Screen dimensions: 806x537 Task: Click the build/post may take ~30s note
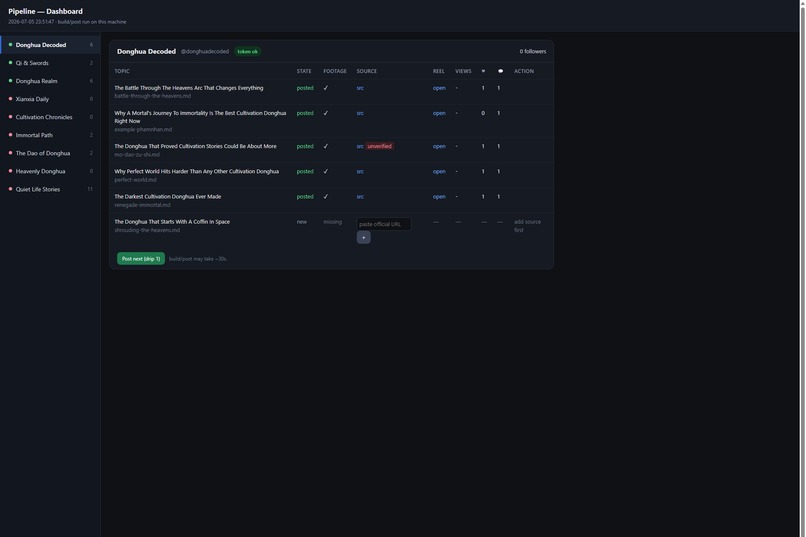[198, 259]
